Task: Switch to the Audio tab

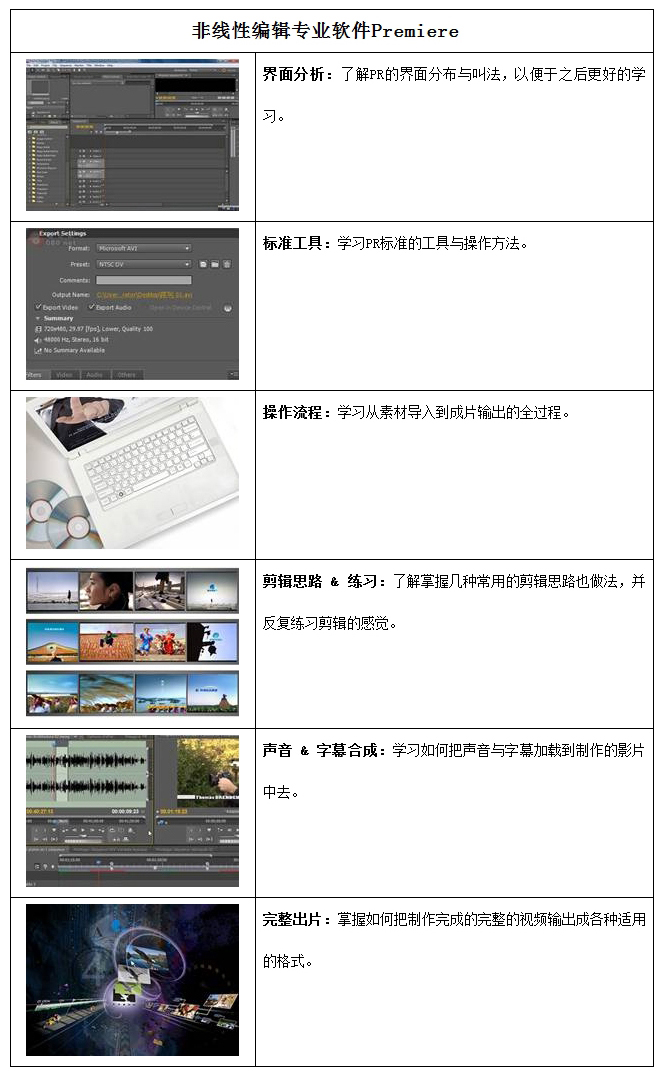Action: point(94,375)
